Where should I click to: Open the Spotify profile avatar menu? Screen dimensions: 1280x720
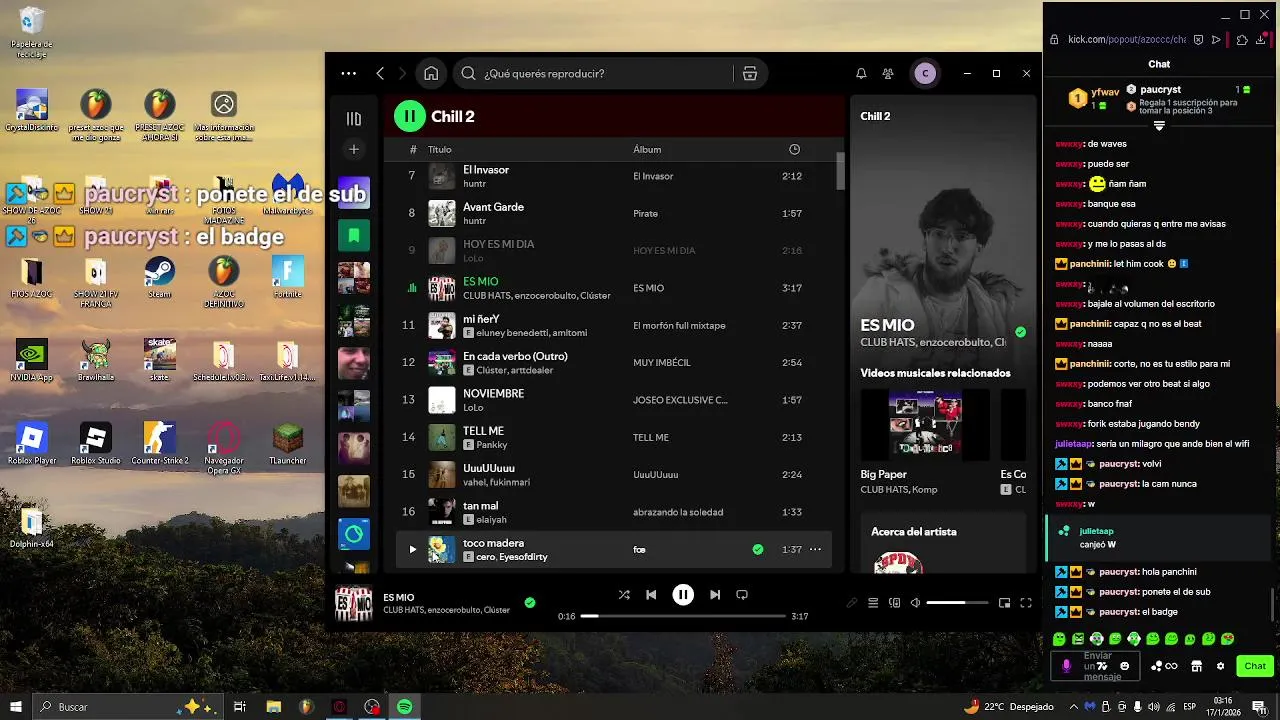pos(925,73)
